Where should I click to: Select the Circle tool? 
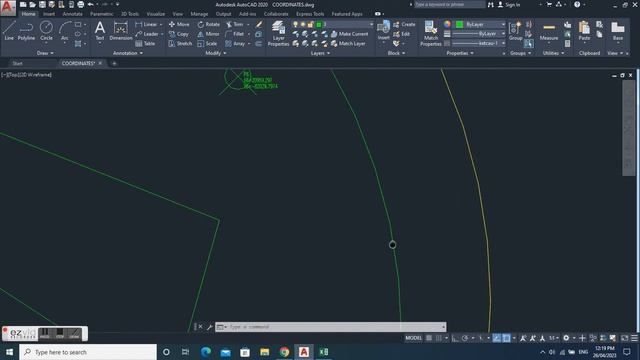[x=46, y=31]
